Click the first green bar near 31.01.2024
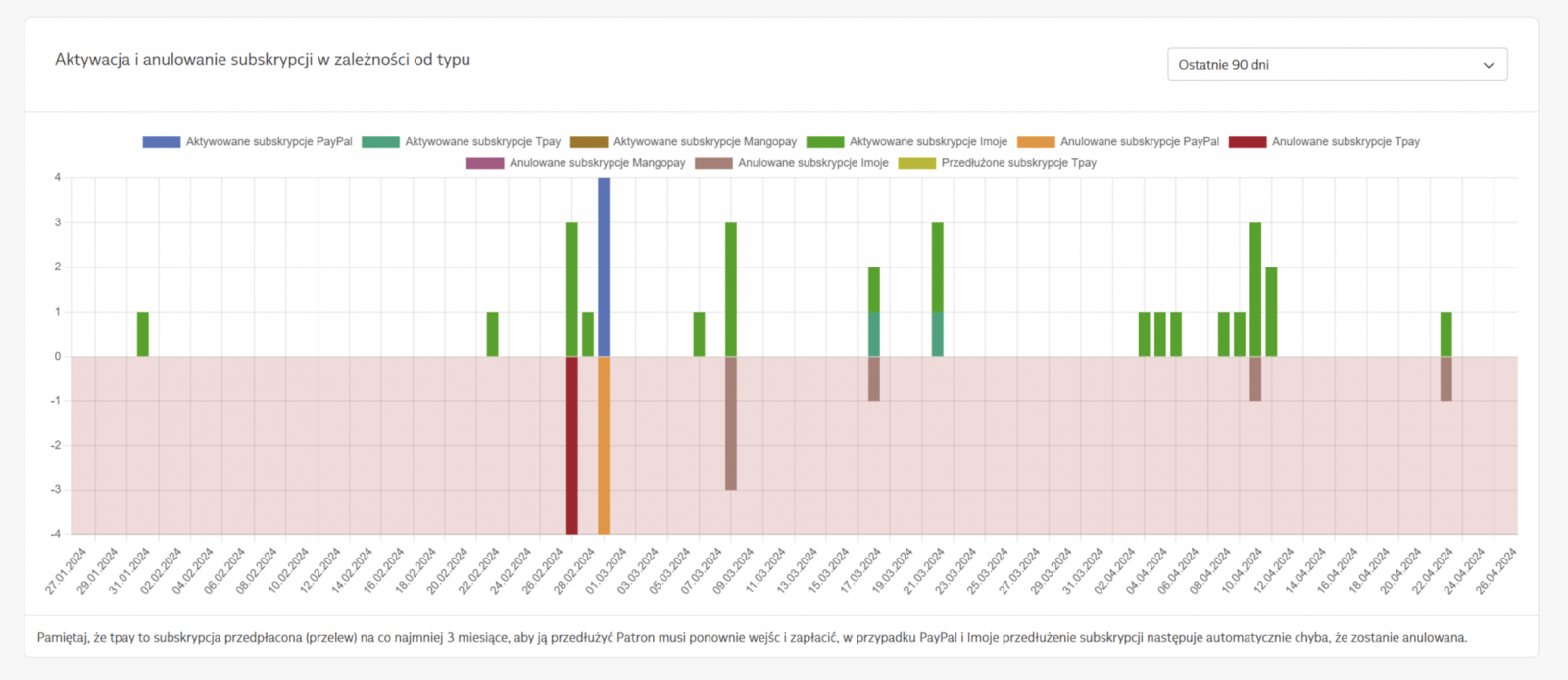The width and height of the screenshot is (1568, 680). click(143, 334)
